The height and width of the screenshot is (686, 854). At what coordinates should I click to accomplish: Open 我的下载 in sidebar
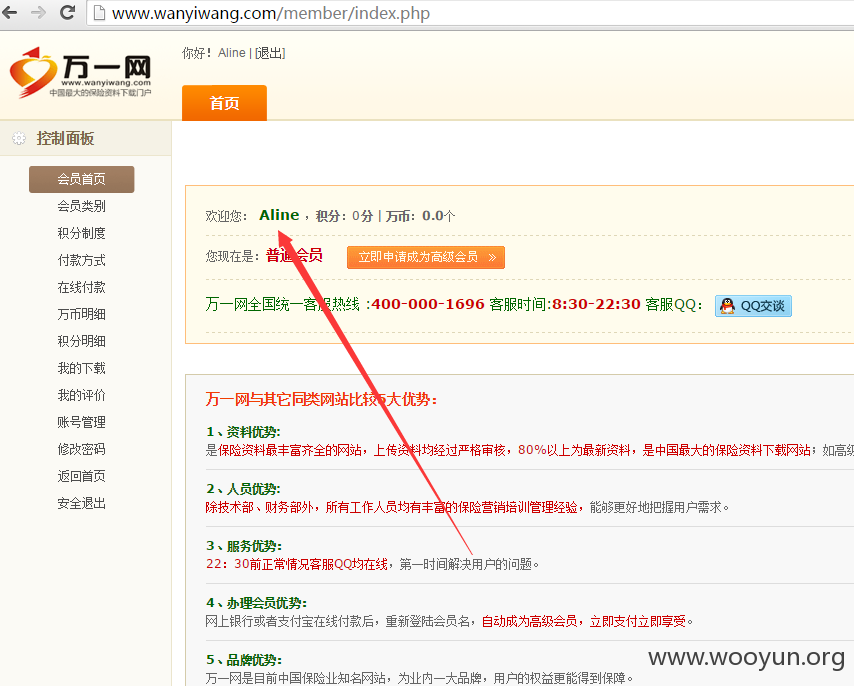82,368
